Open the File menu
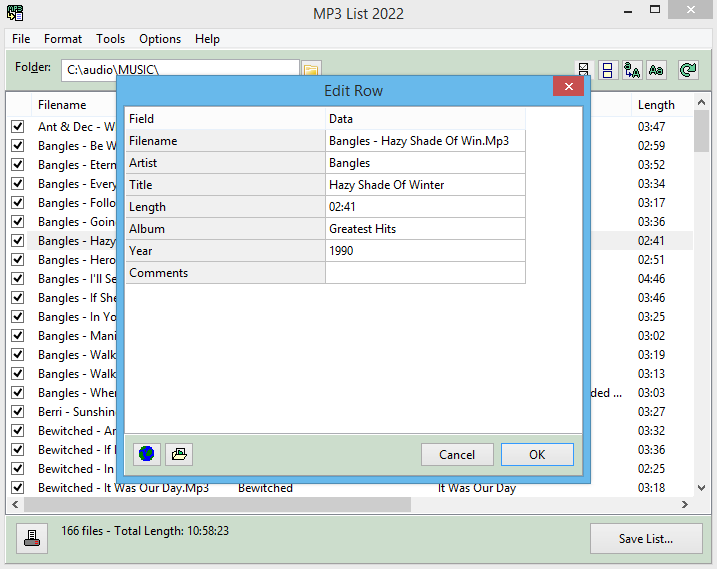 click(x=21, y=39)
